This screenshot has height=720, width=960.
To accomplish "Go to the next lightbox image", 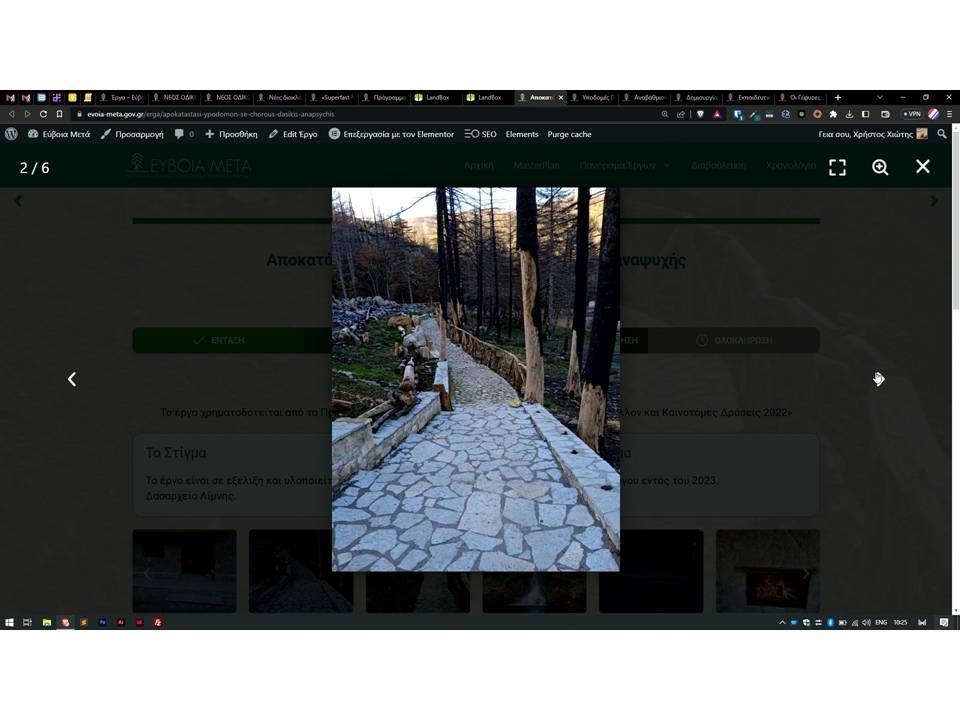I will pyautogui.click(x=879, y=380).
